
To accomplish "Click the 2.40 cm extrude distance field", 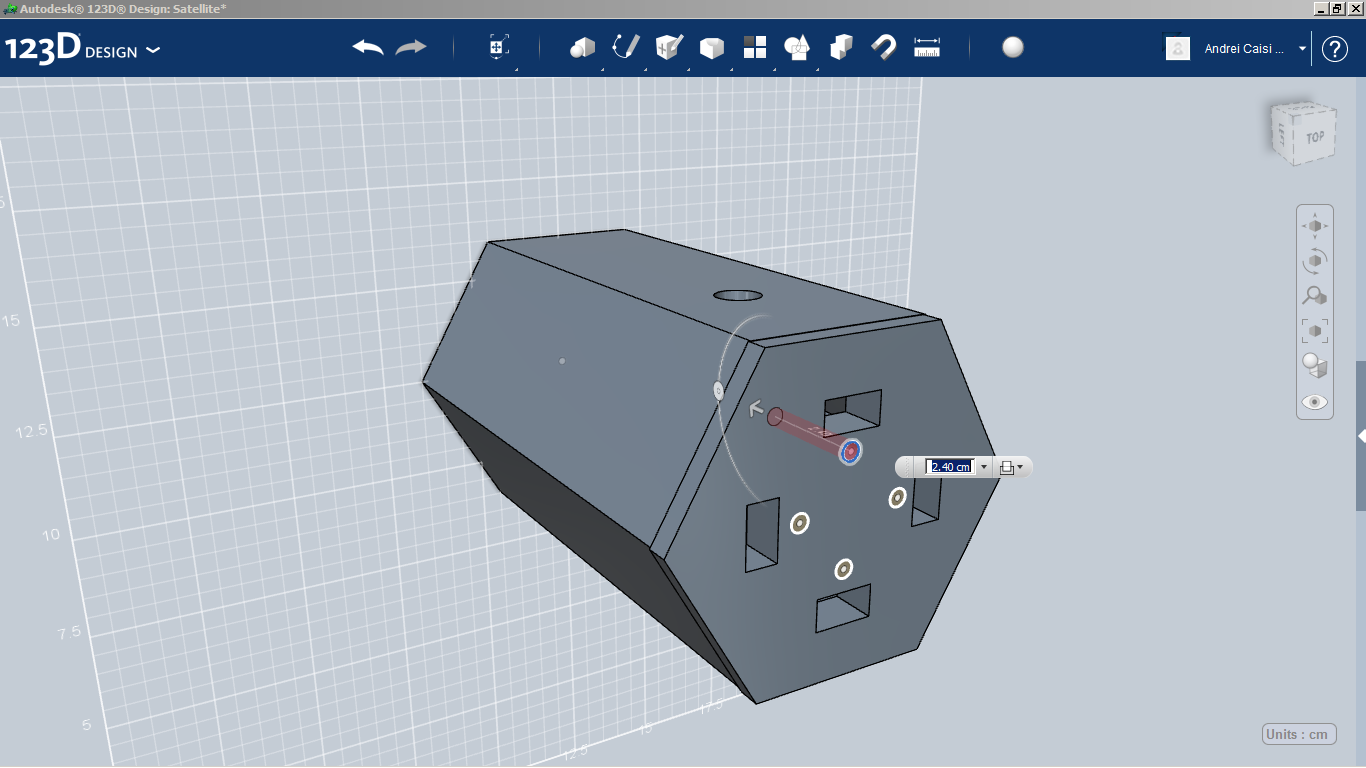I will coord(950,467).
